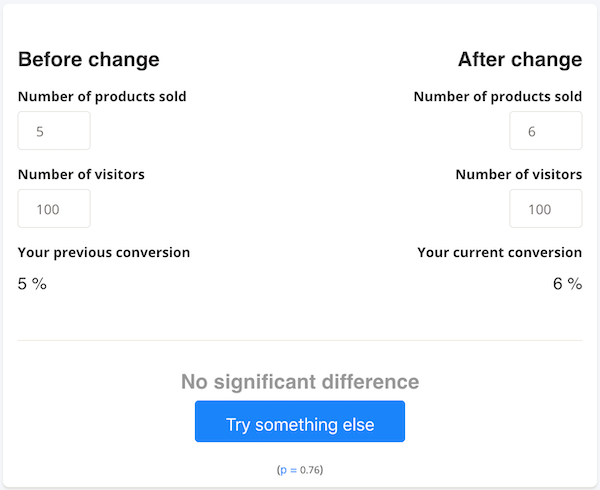Click the right "Number of products sold" label

(x=498, y=97)
